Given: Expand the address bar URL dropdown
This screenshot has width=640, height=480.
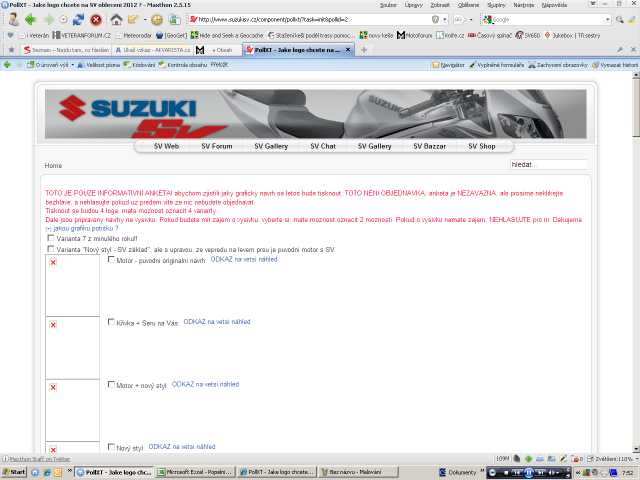Looking at the screenshot, I should (445, 19).
